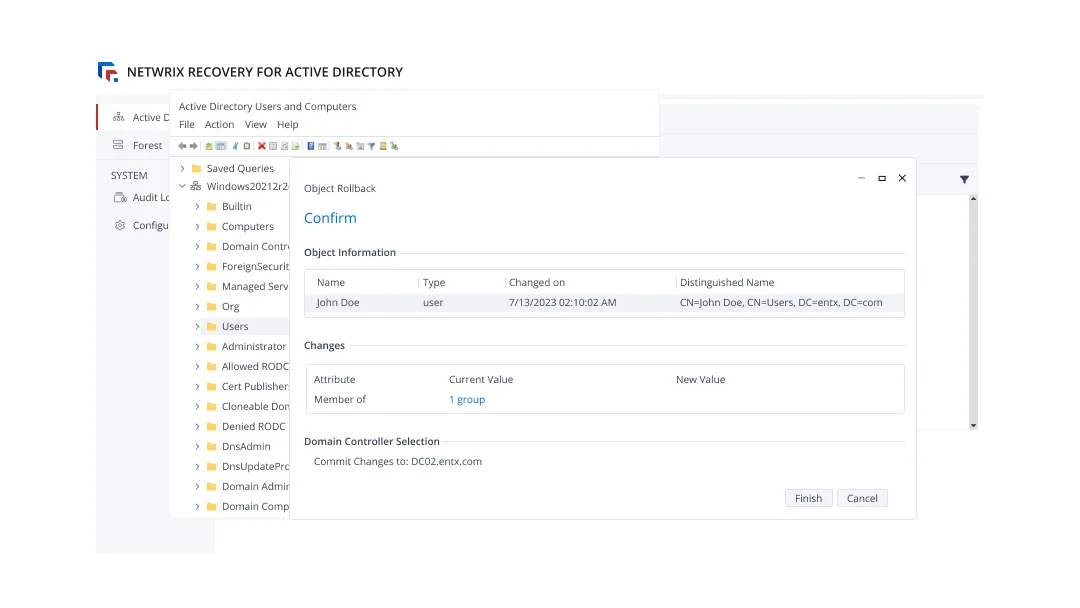Screen dimensions: 1080x608
Task: Expand the Computers folder
Action: point(197,227)
